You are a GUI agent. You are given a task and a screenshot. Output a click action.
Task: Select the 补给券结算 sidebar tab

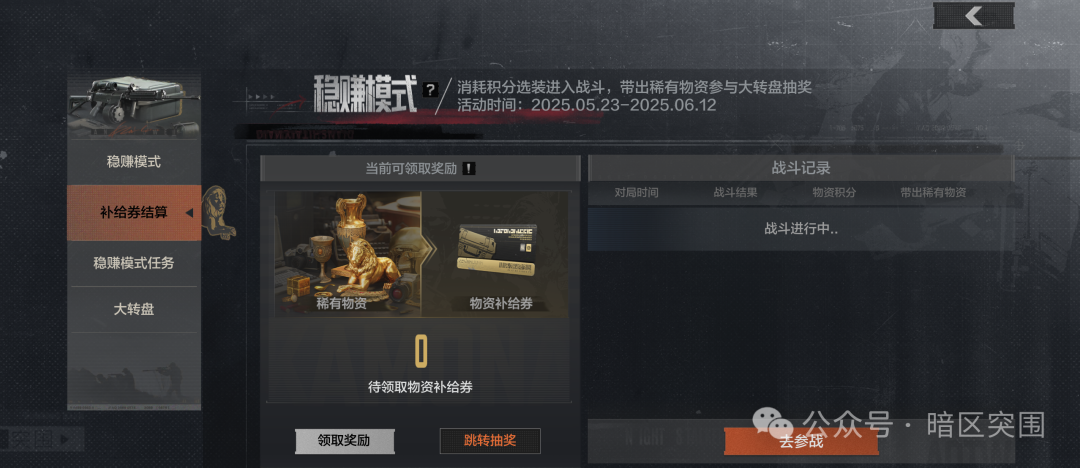(134, 213)
